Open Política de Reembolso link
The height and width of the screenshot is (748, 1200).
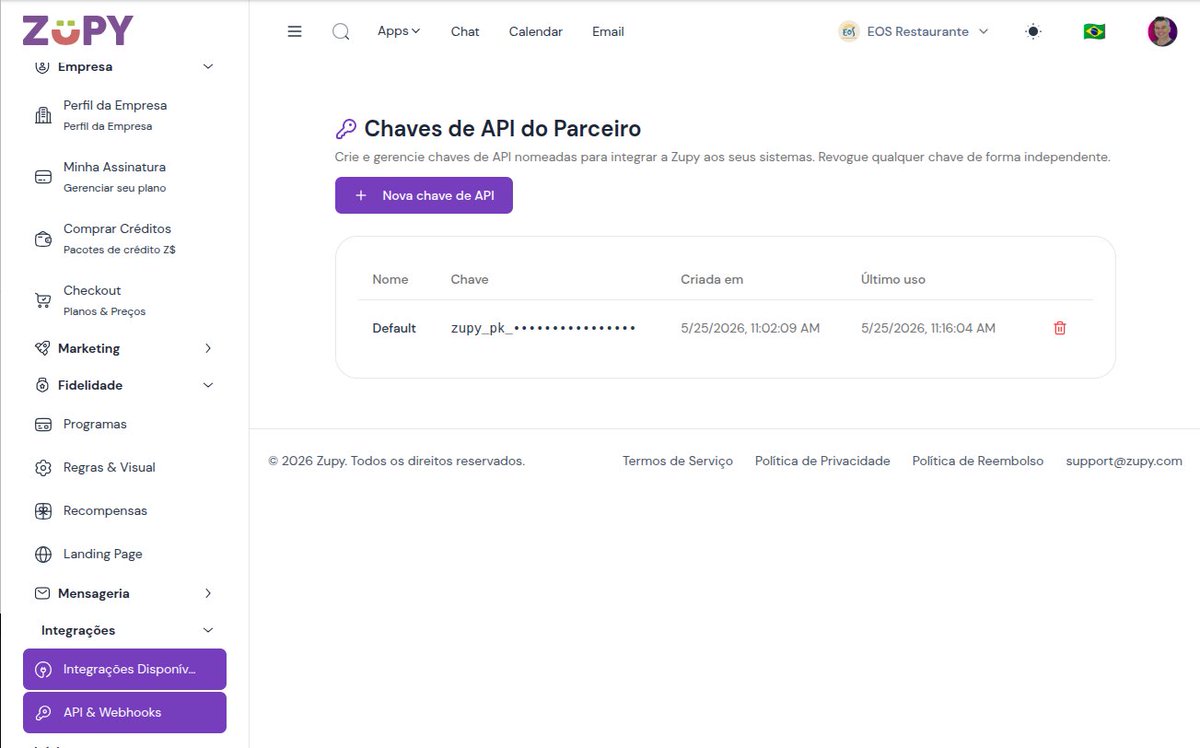pyautogui.click(x=978, y=461)
